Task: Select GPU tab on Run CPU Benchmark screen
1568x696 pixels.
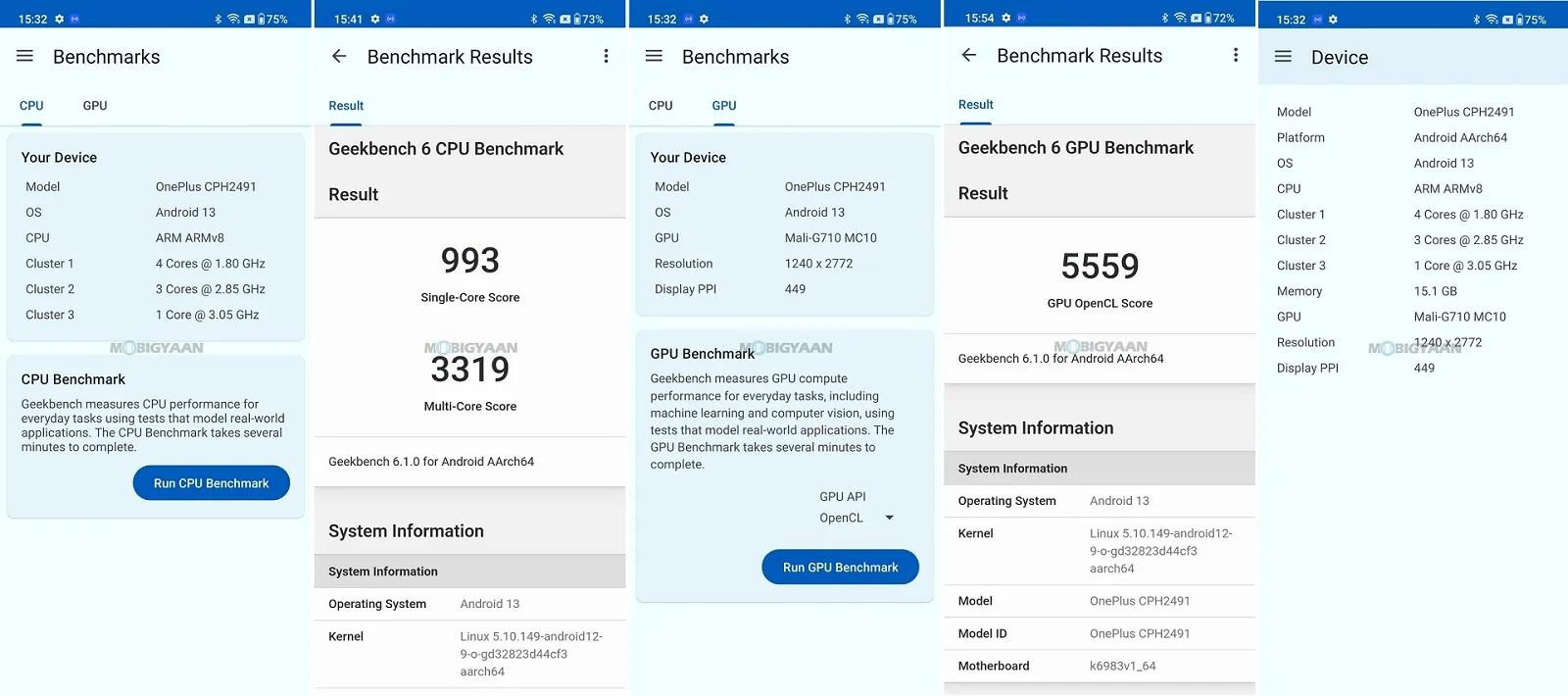Action: (x=95, y=106)
